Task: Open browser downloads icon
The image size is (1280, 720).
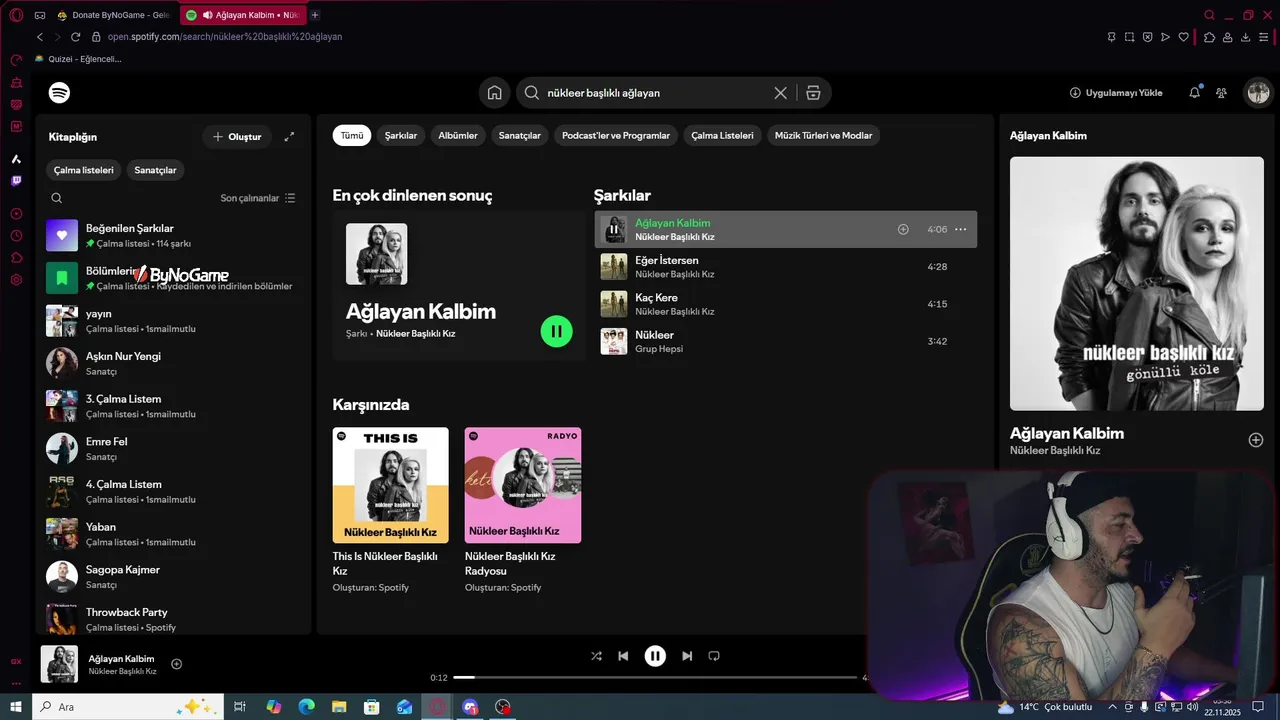Action: tap(1246, 37)
